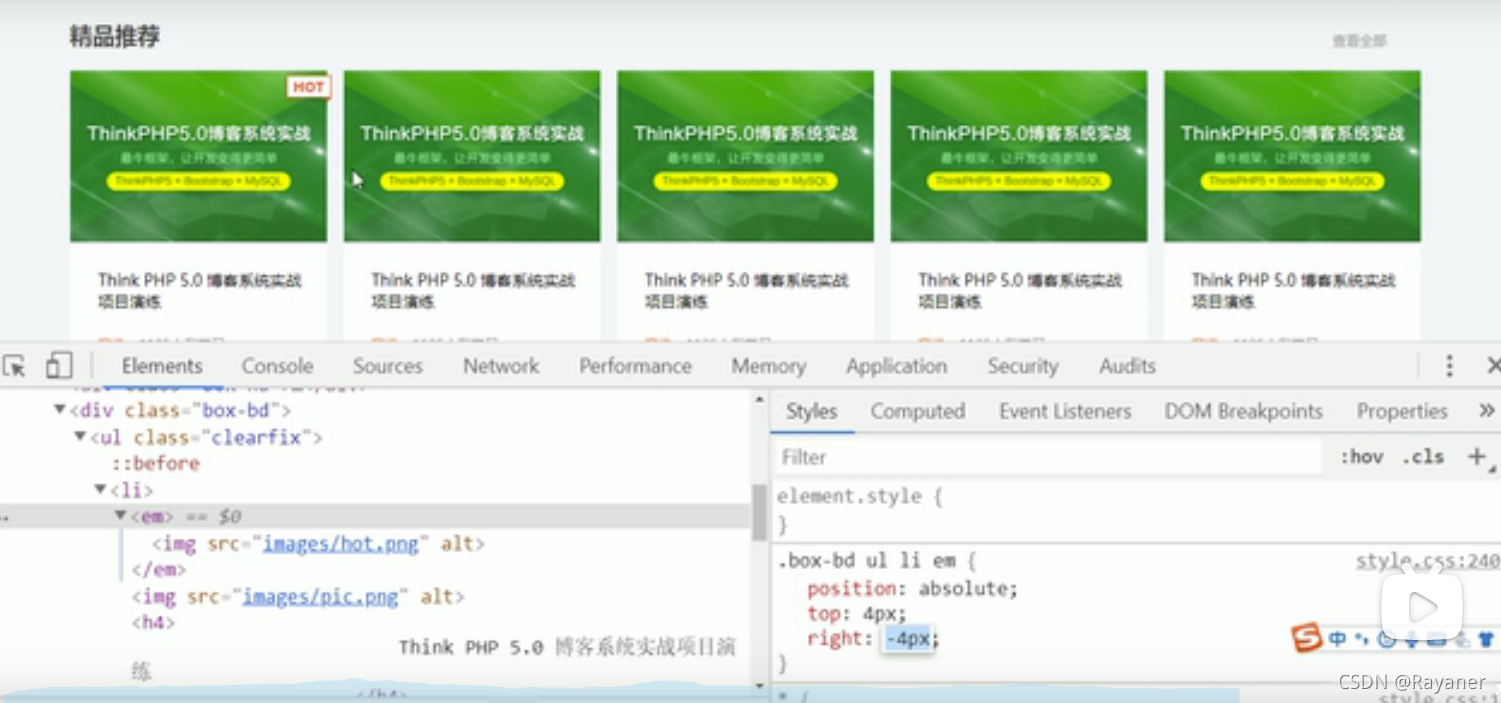Click the HOT badge on the first course card
The height and width of the screenshot is (703, 1501).
click(308, 87)
